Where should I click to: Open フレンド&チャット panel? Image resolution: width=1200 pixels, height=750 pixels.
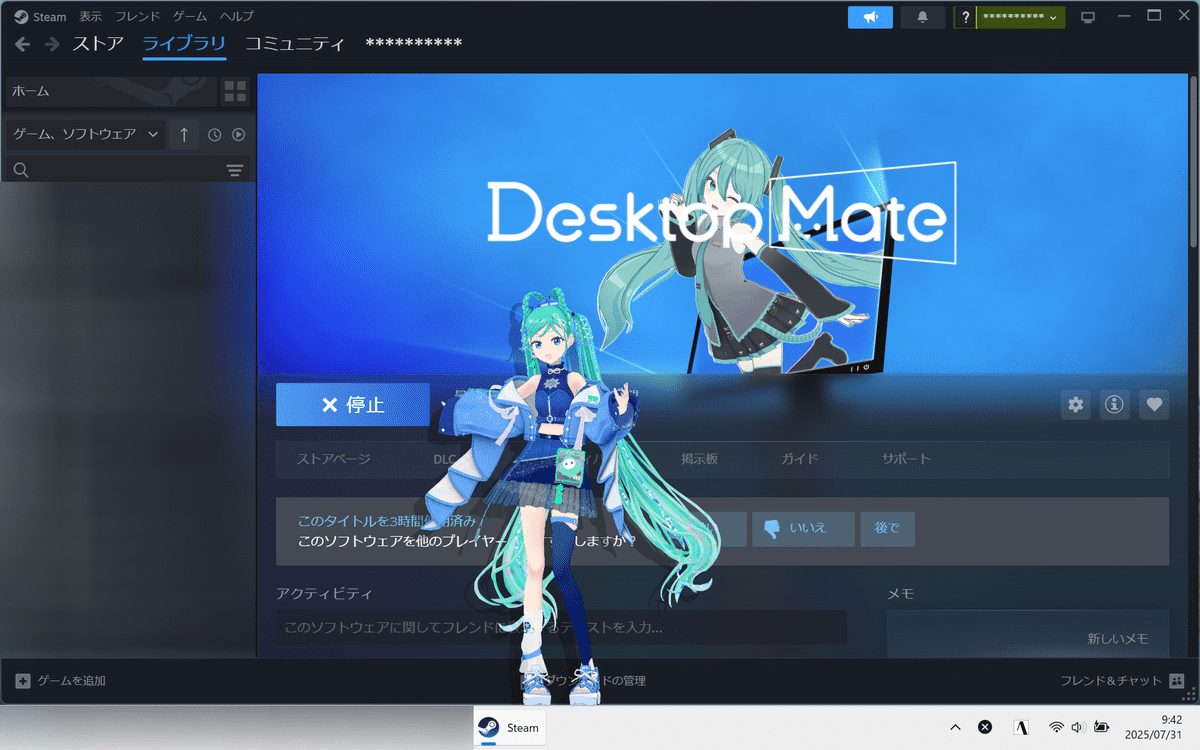pos(1123,681)
